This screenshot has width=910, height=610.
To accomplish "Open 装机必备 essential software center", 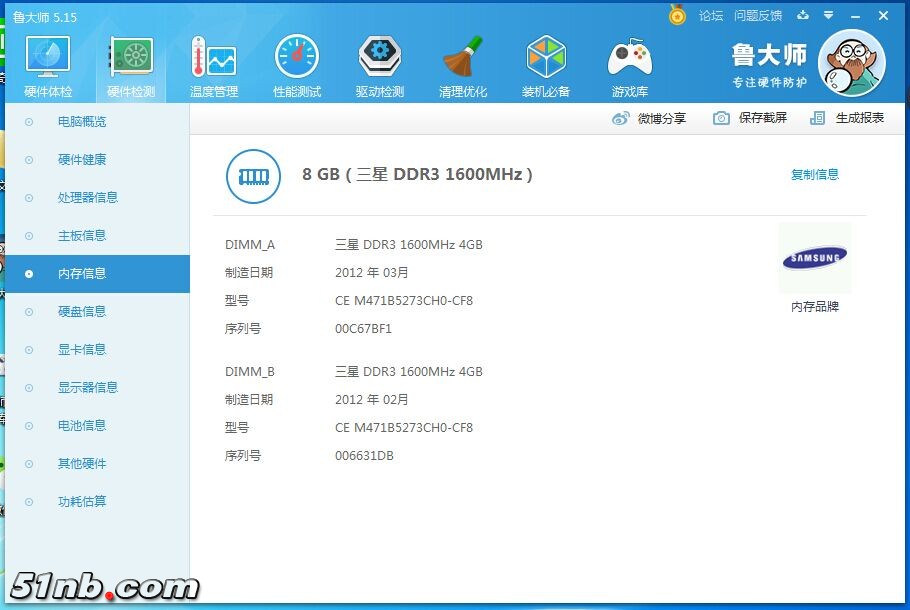I will tap(546, 63).
